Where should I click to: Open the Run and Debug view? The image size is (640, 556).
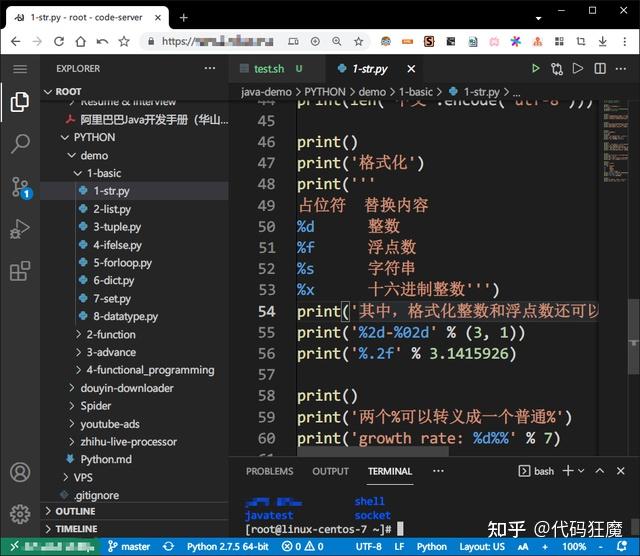coord(20,229)
